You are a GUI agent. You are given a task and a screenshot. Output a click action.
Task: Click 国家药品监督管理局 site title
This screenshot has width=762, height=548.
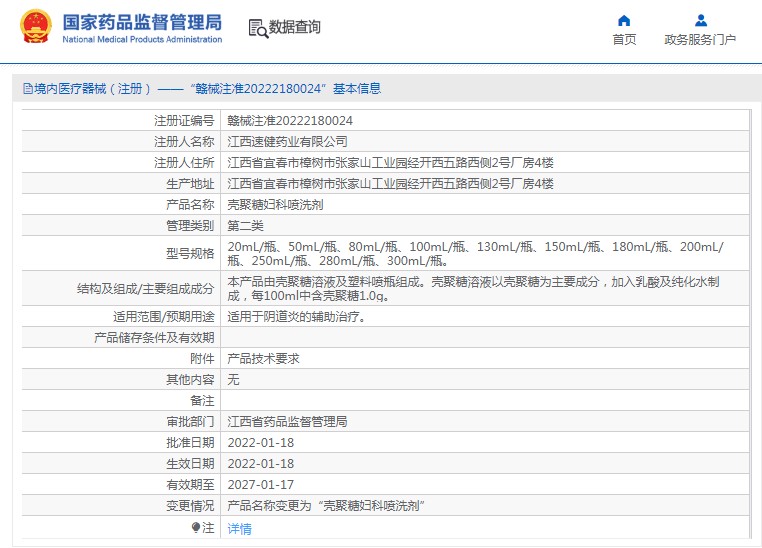142,23
